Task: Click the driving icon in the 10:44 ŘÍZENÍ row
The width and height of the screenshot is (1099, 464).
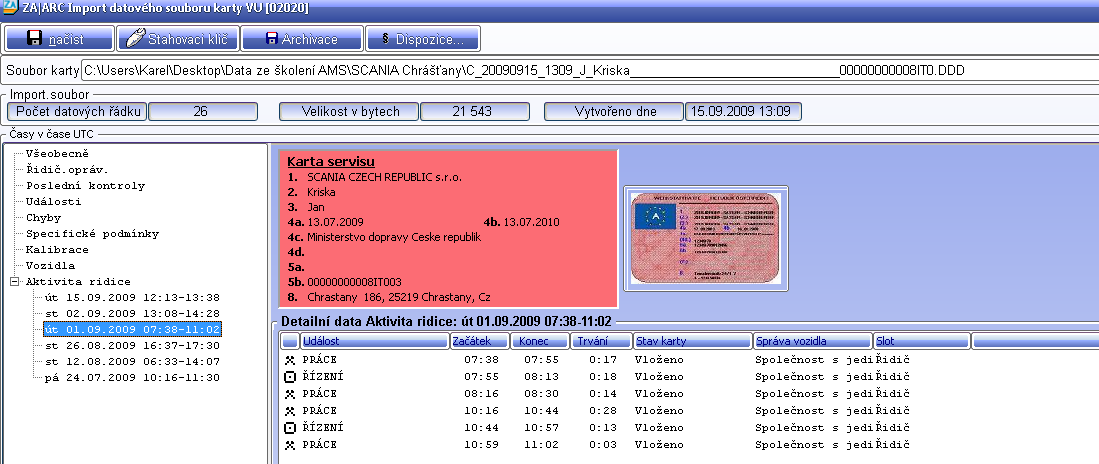Action: [x=289, y=428]
